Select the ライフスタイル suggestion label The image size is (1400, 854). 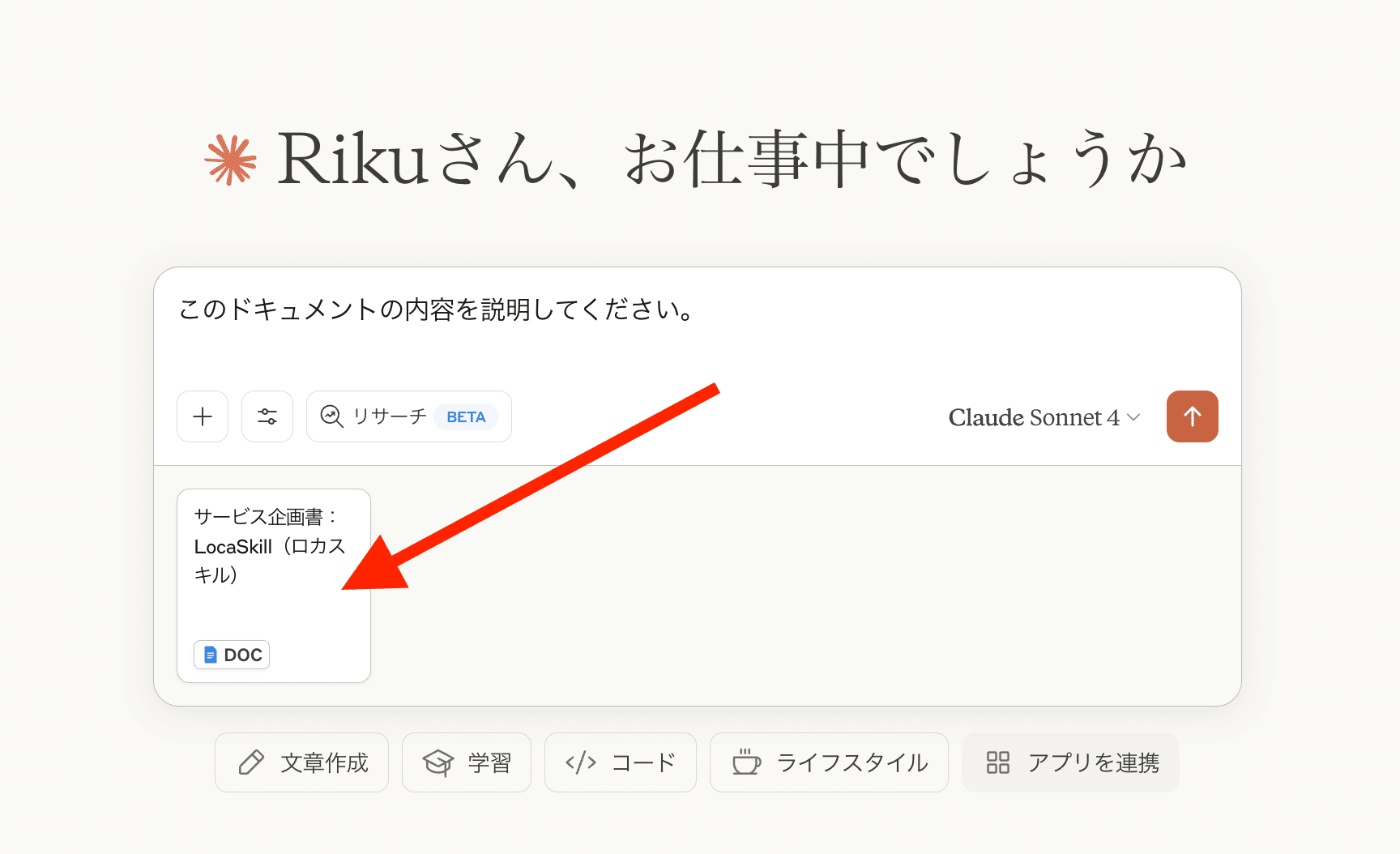(x=852, y=762)
